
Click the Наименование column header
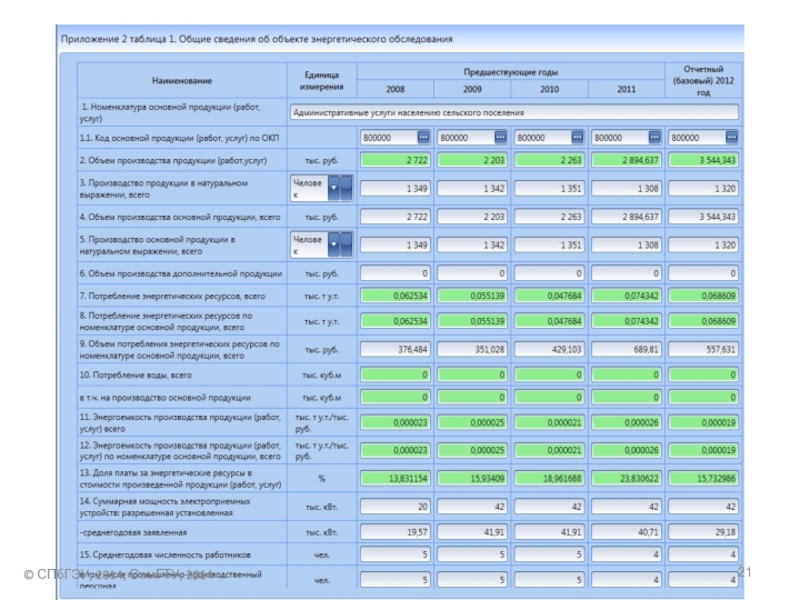tap(182, 80)
